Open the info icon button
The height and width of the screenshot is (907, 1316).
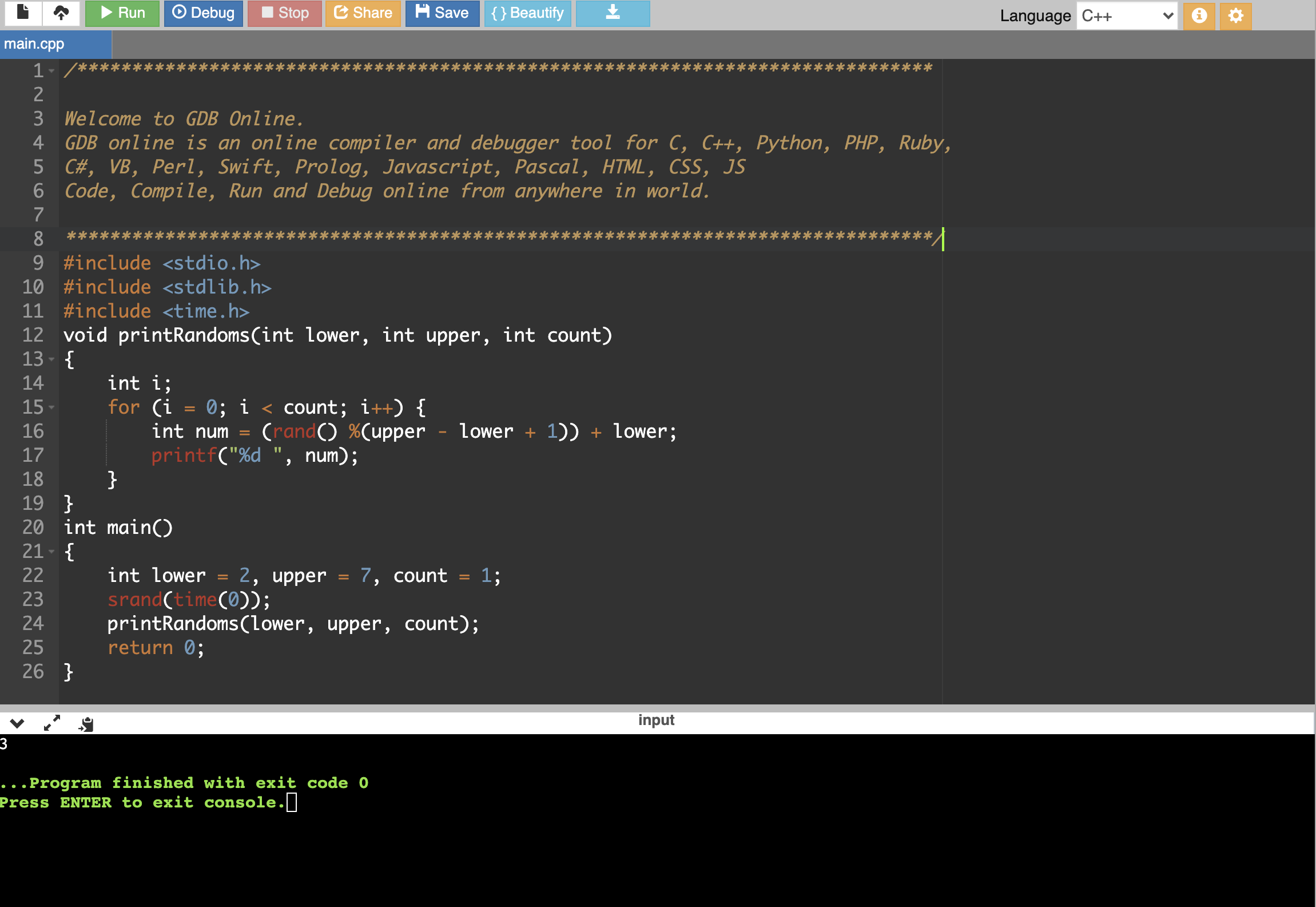point(1199,15)
